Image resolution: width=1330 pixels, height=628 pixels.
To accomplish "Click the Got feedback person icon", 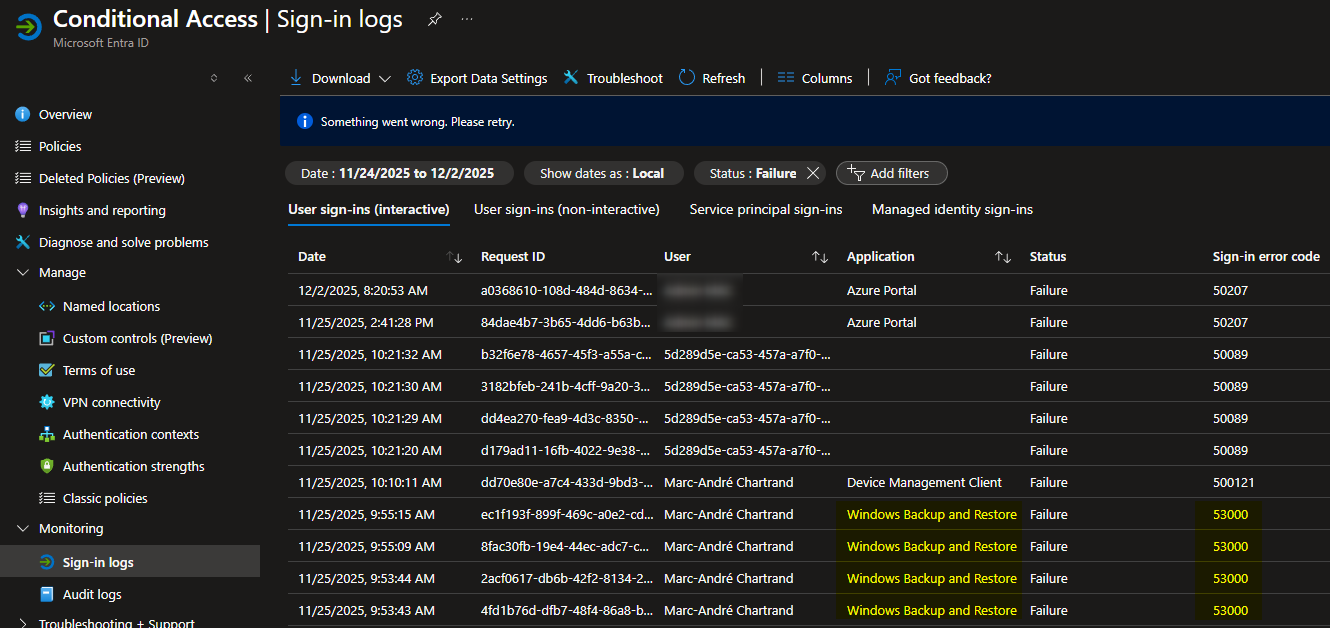I will click(893, 78).
